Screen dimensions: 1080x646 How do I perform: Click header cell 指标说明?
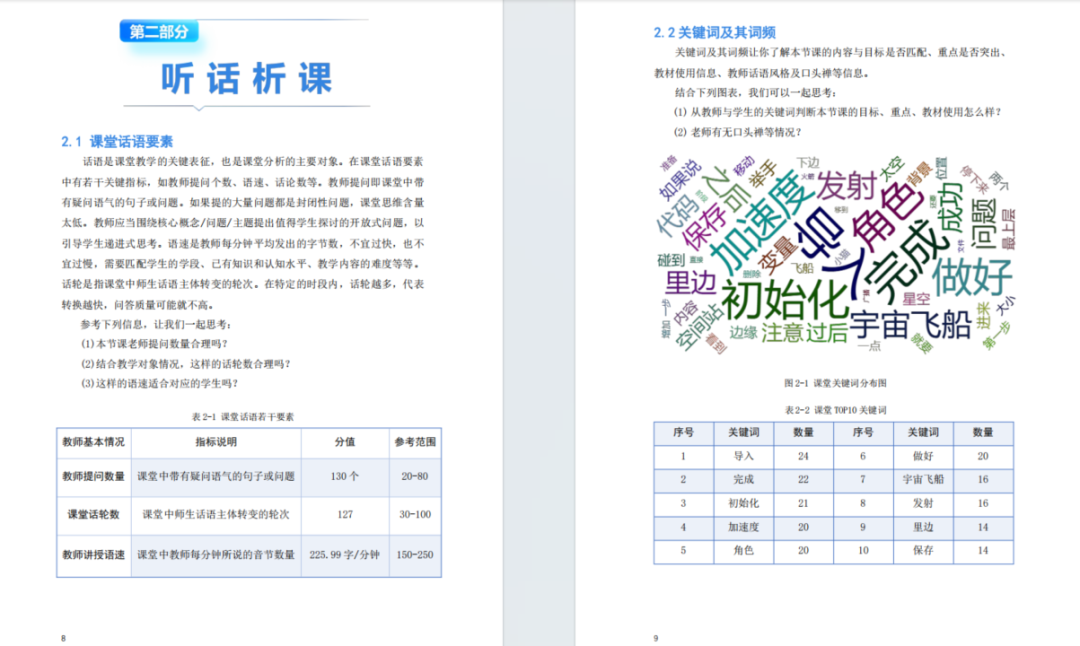point(216,442)
